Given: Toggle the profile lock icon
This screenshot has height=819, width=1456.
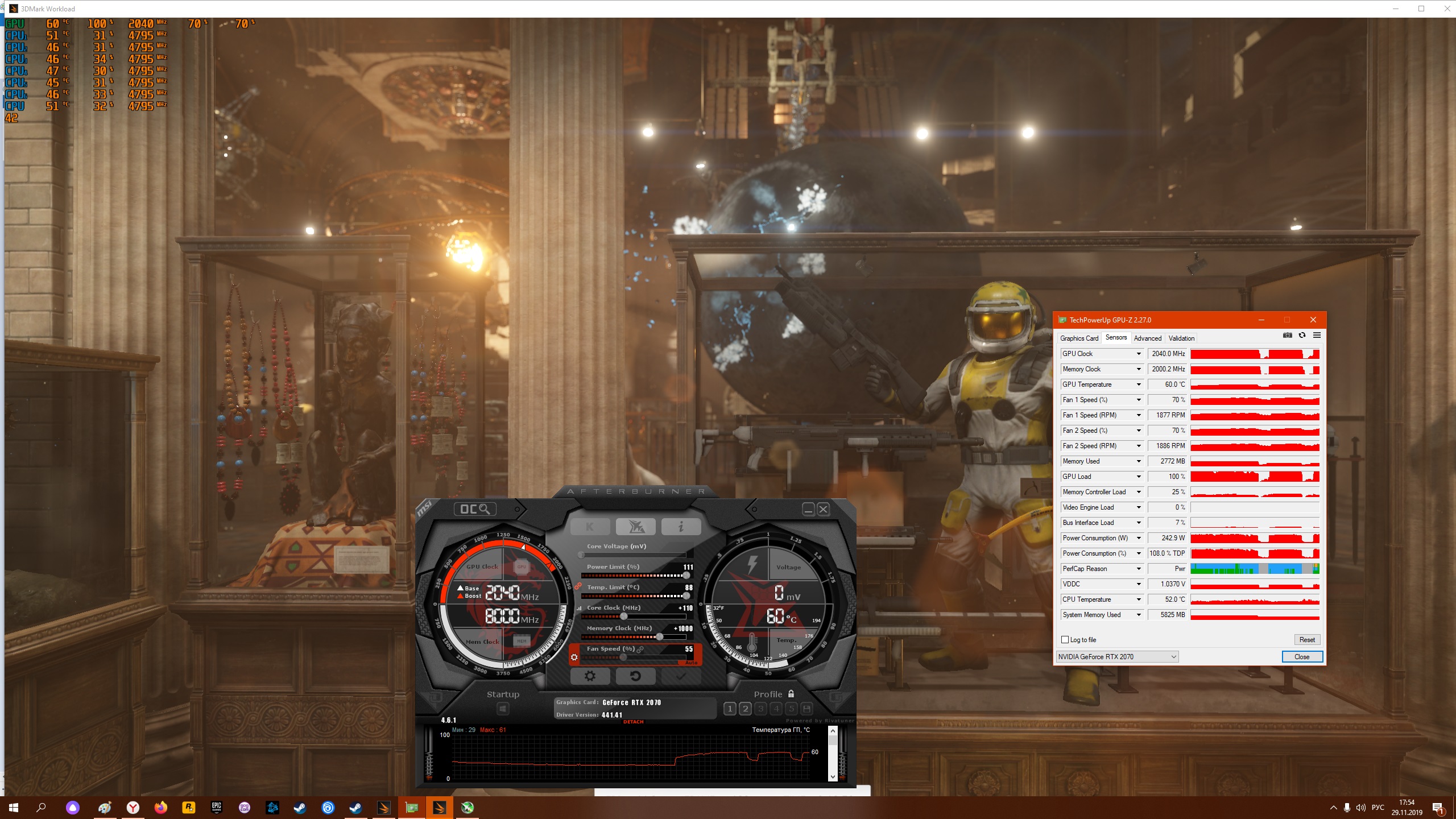Looking at the screenshot, I should click(791, 694).
